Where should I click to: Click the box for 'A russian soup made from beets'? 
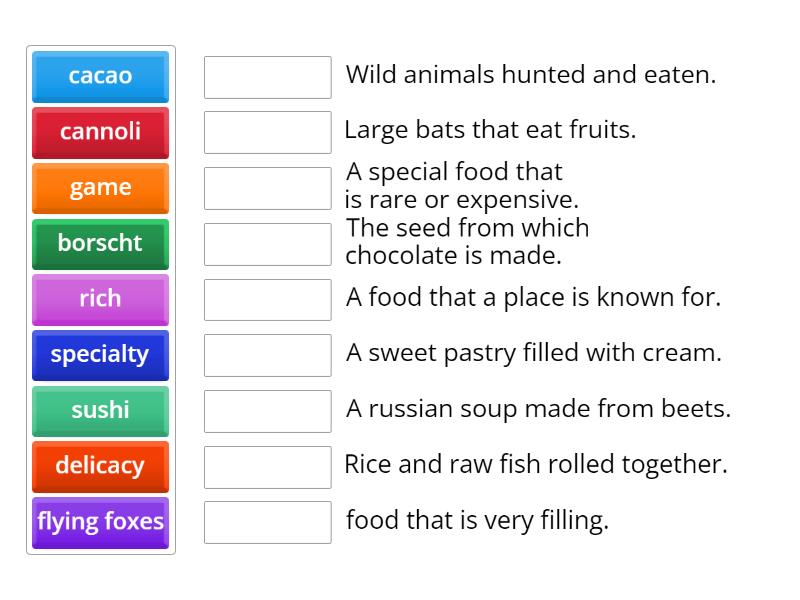point(267,410)
